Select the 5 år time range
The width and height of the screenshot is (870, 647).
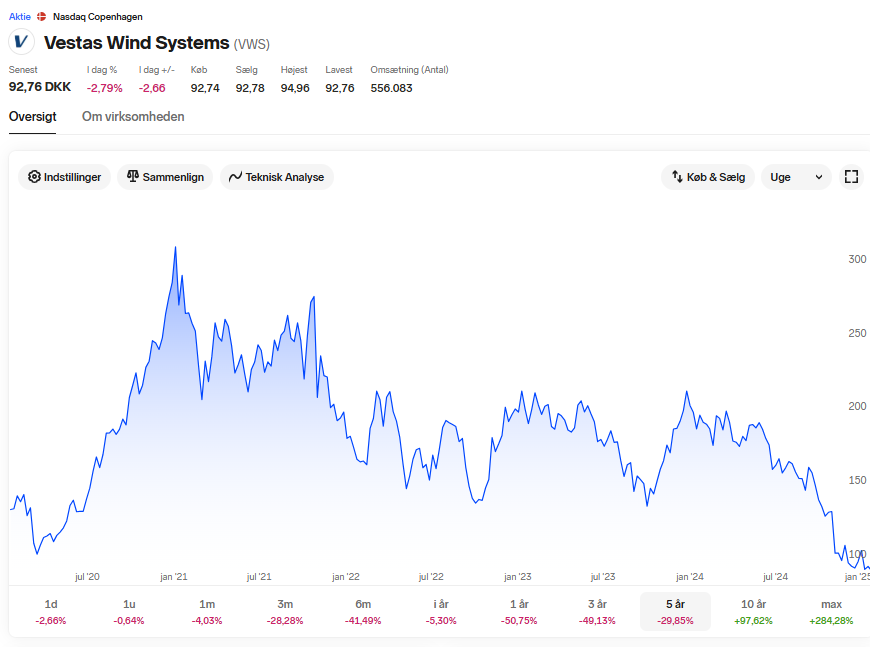pyautogui.click(x=675, y=611)
